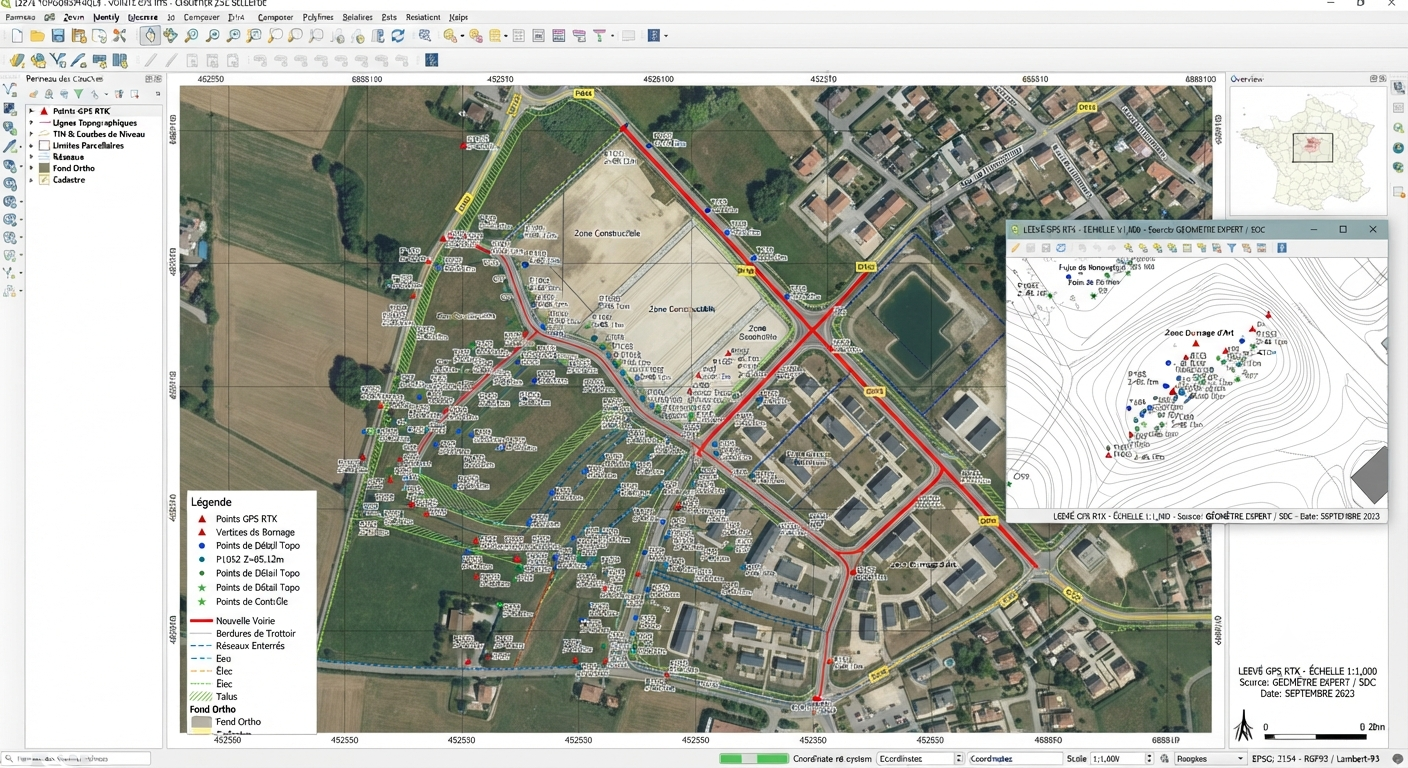This screenshot has height=768, width=1408.
Task: Click the lock scale icon in the status bar
Action: click(1164, 759)
